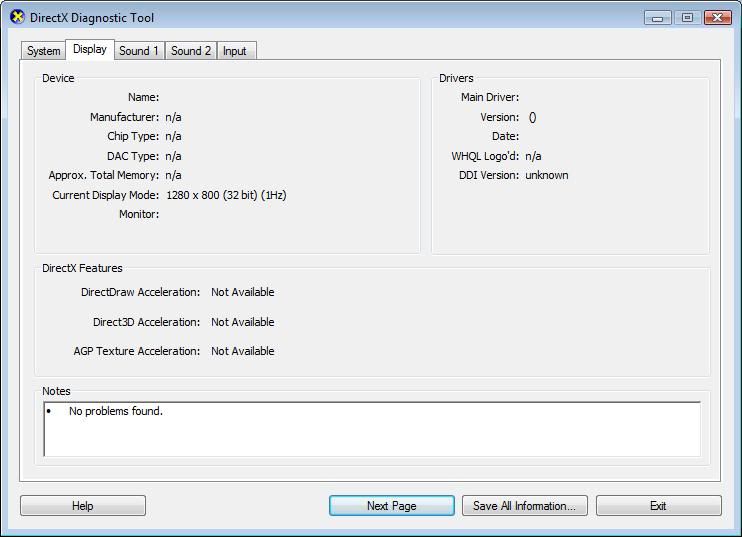
Task: Select the Display tab
Action: (90, 49)
